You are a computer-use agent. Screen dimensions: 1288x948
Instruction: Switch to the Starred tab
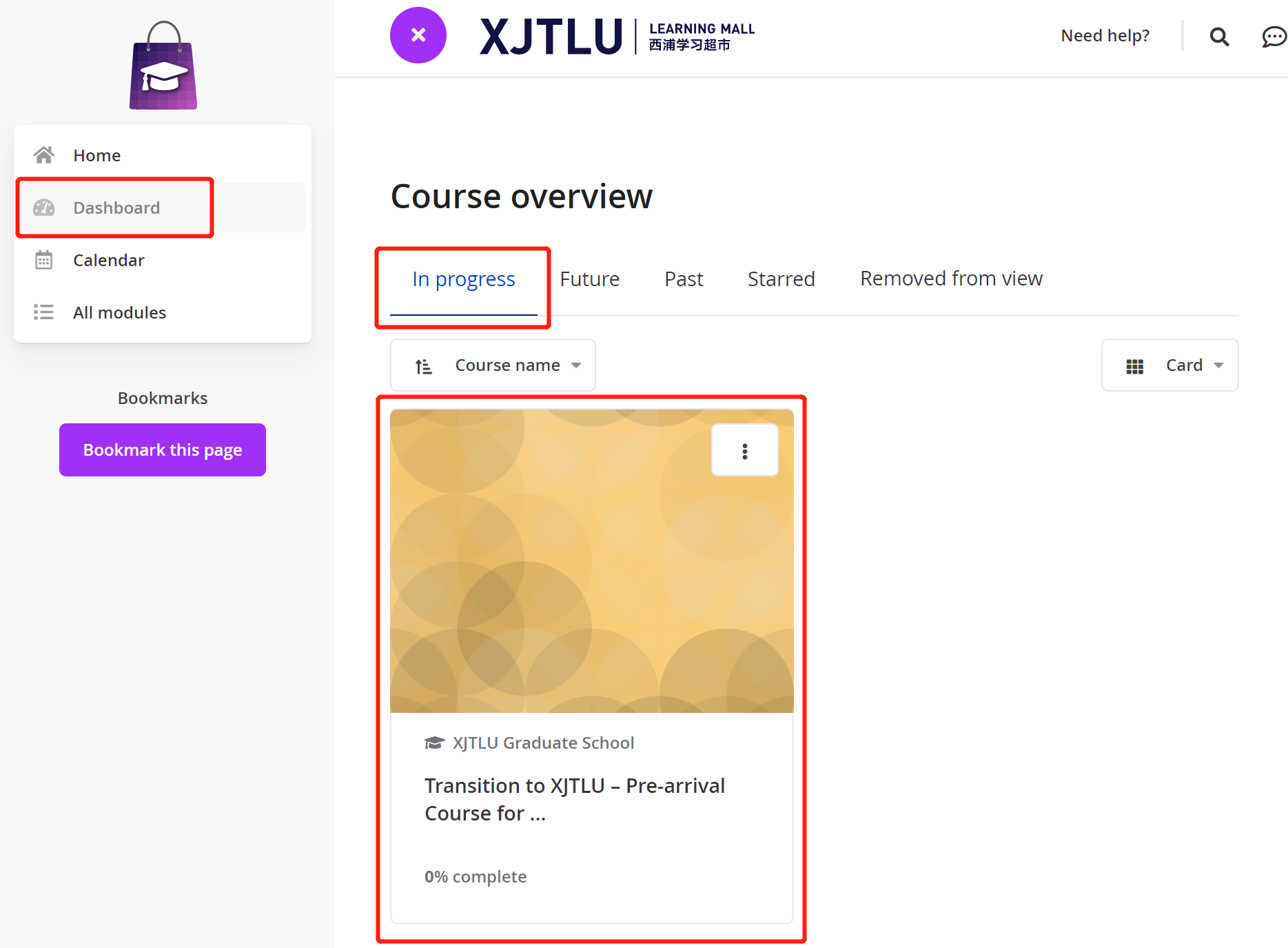click(x=781, y=279)
